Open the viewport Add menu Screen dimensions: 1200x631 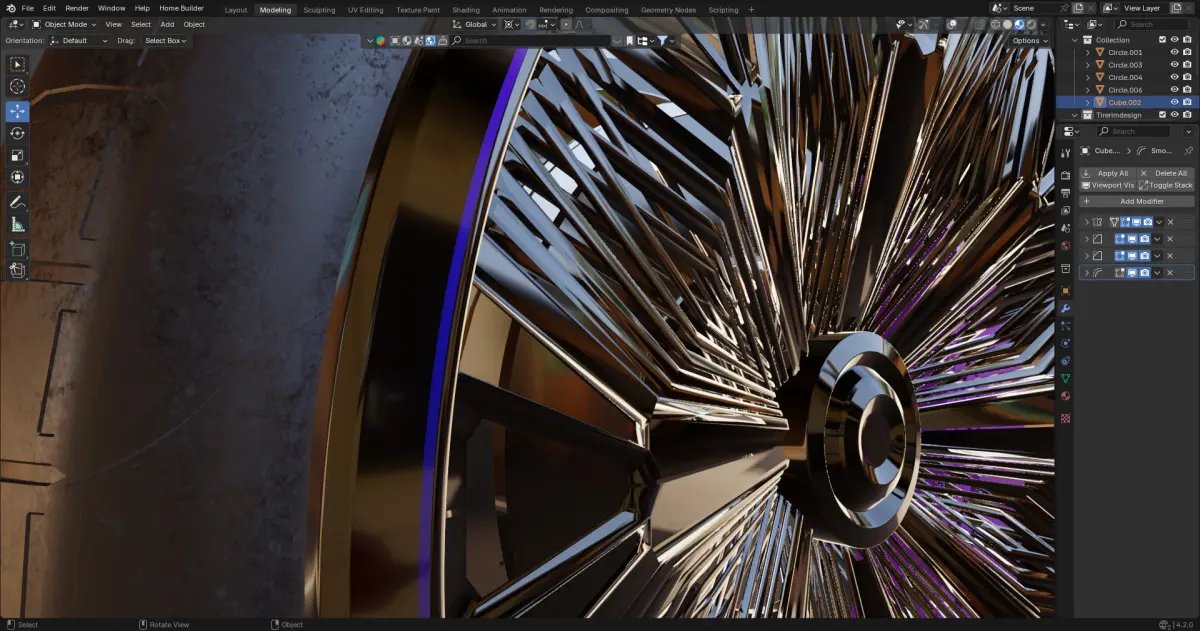pos(167,24)
